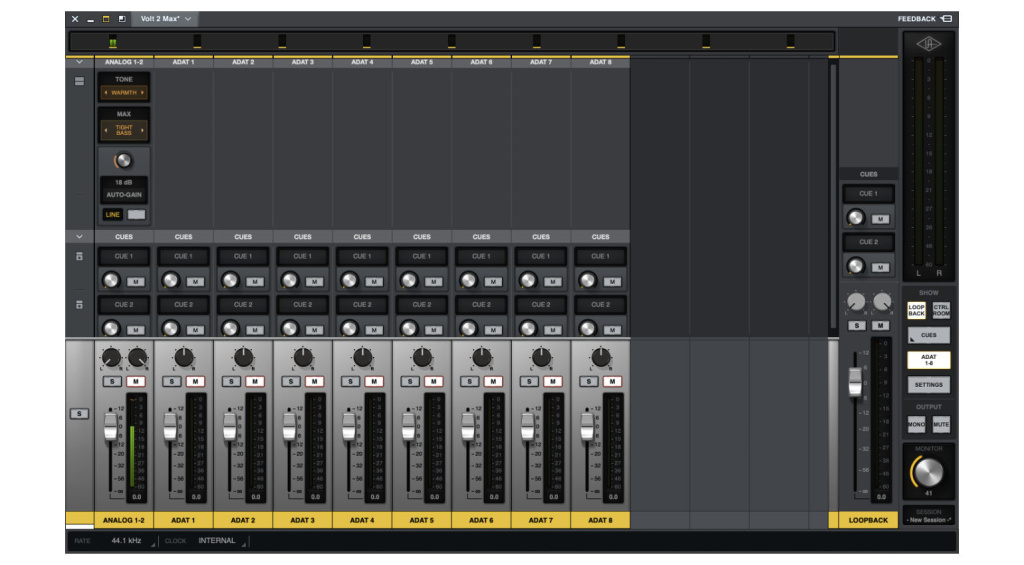
Task: Click the white split-view icon in title bar
Action: [x=122, y=19]
